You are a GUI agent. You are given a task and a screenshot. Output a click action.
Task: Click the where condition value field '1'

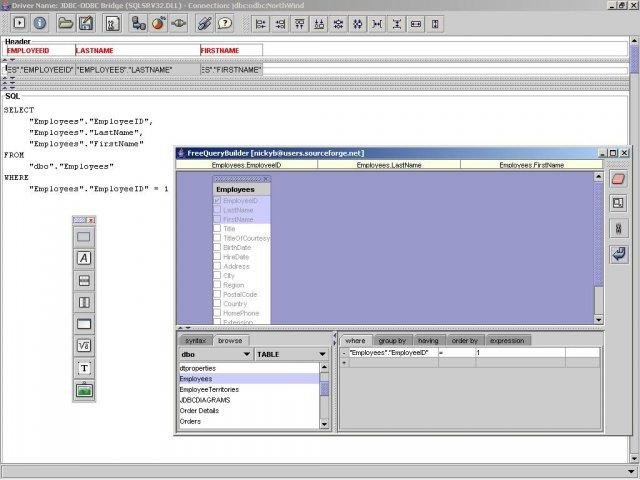(x=520, y=353)
